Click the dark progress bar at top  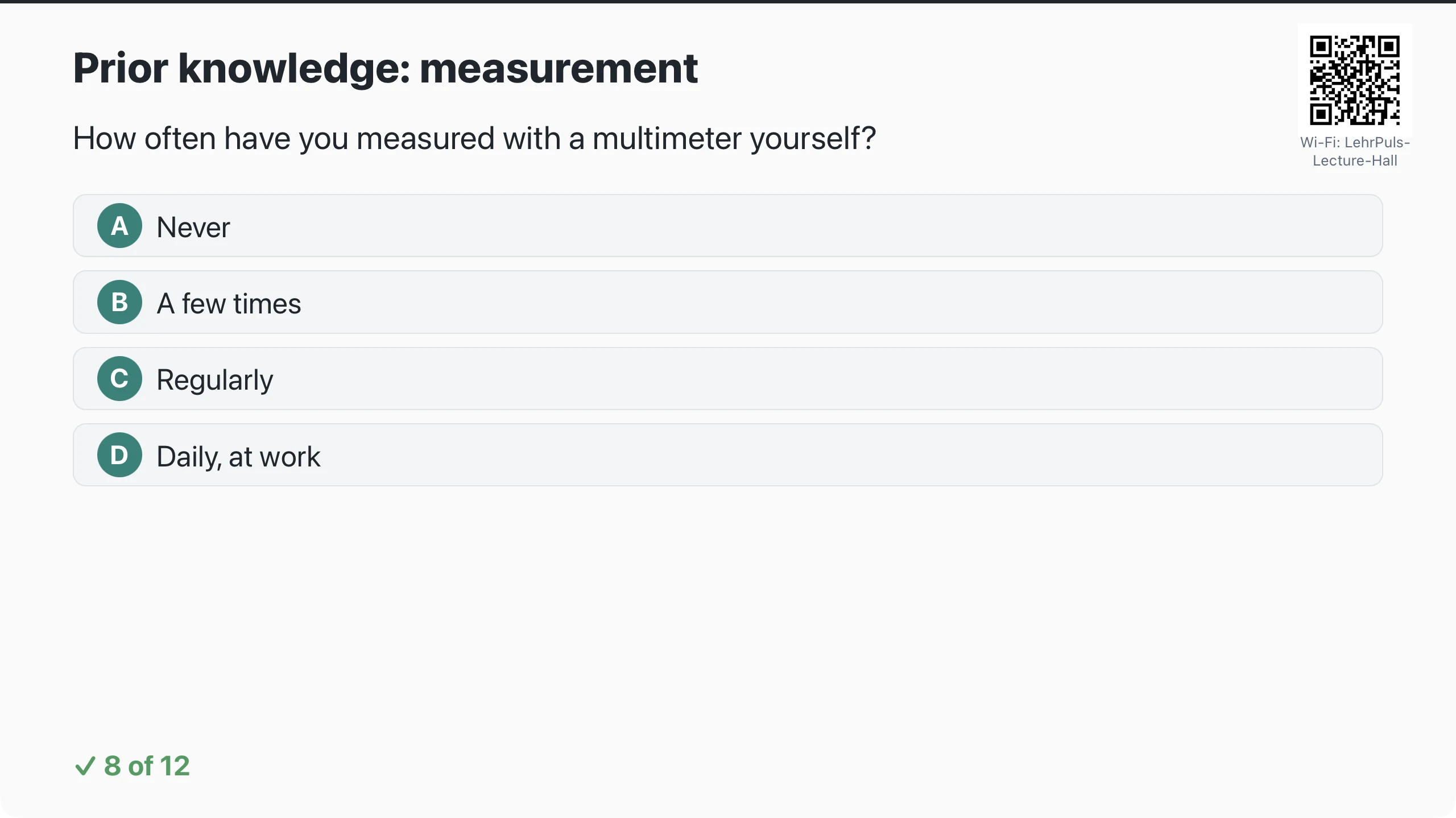(728, 2)
